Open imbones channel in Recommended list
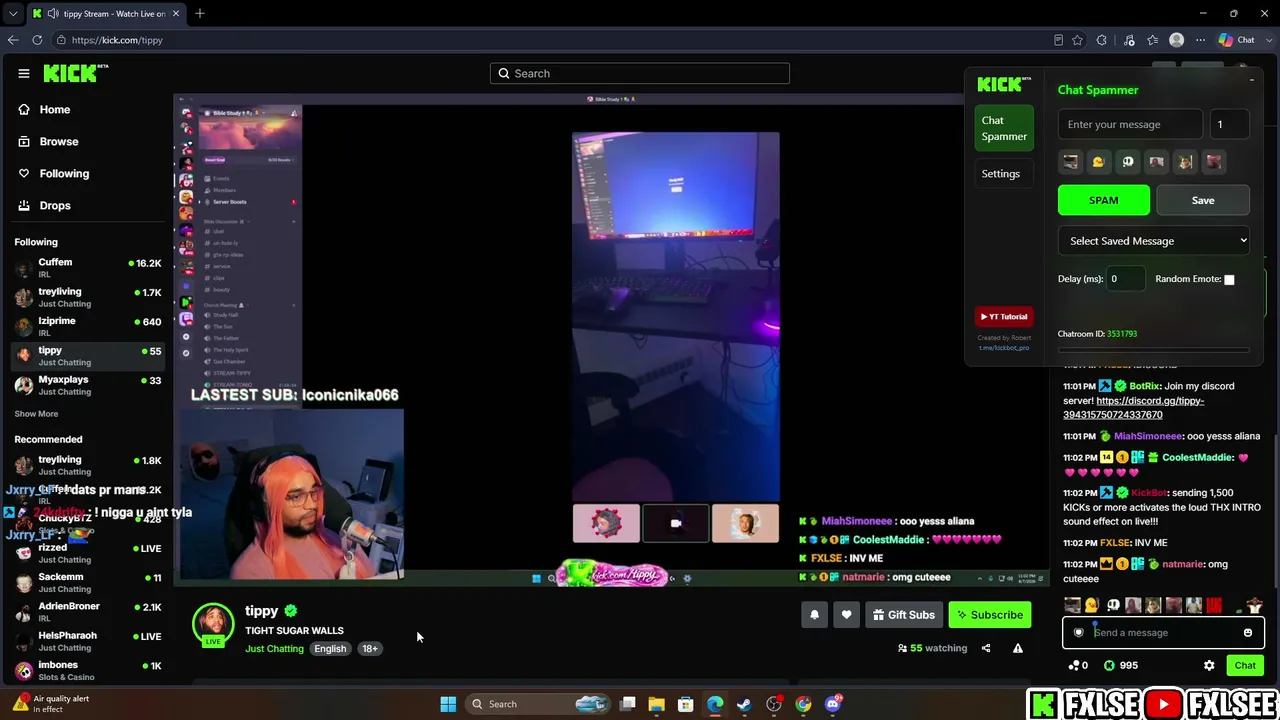Image resolution: width=1280 pixels, height=720 pixels. 87,671
